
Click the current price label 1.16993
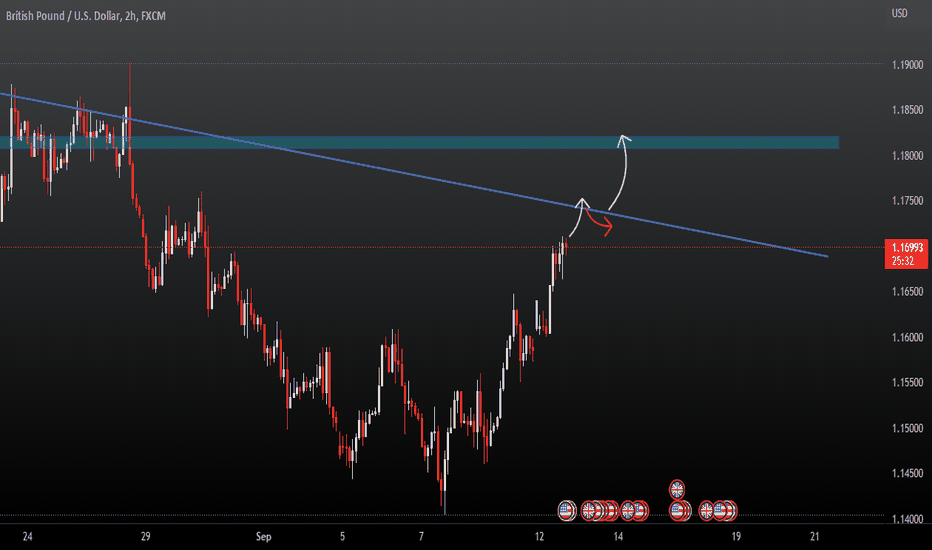click(906, 247)
